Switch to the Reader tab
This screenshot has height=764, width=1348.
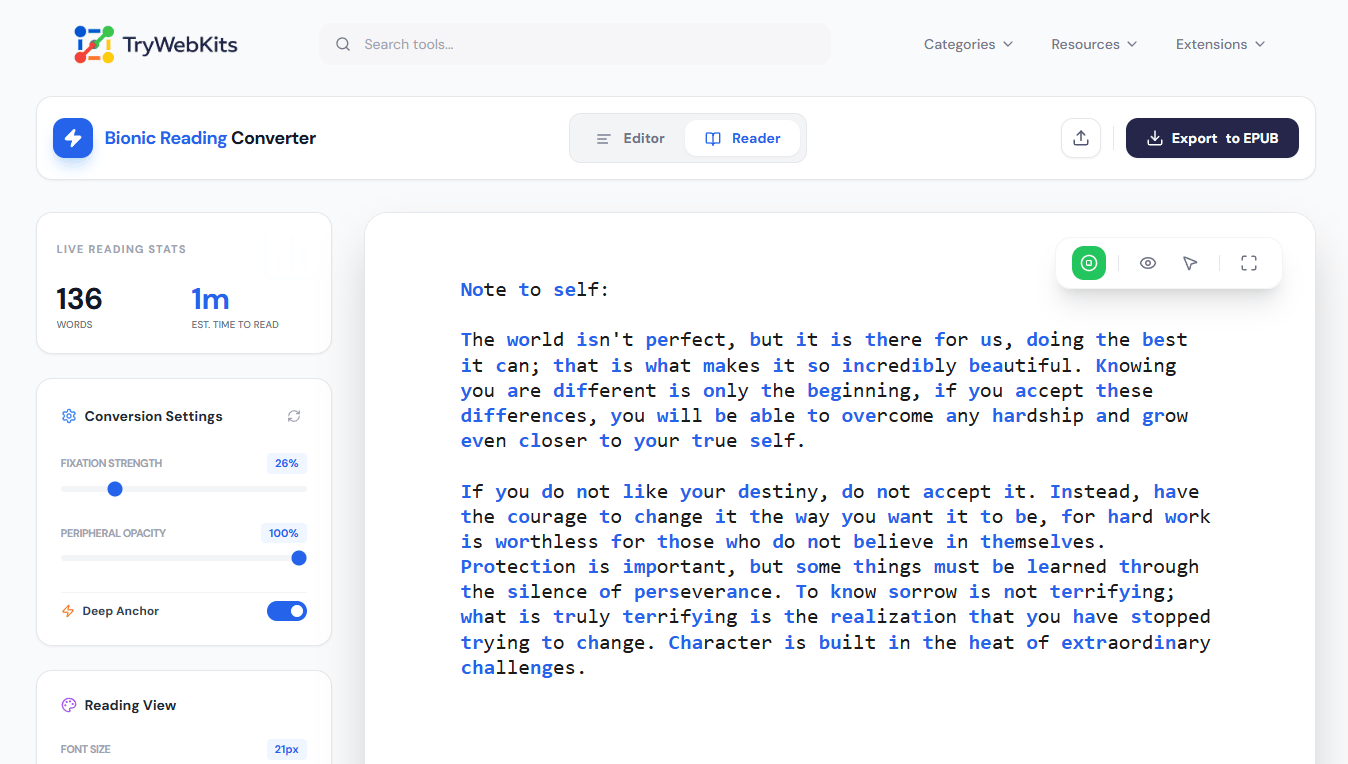pos(742,138)
